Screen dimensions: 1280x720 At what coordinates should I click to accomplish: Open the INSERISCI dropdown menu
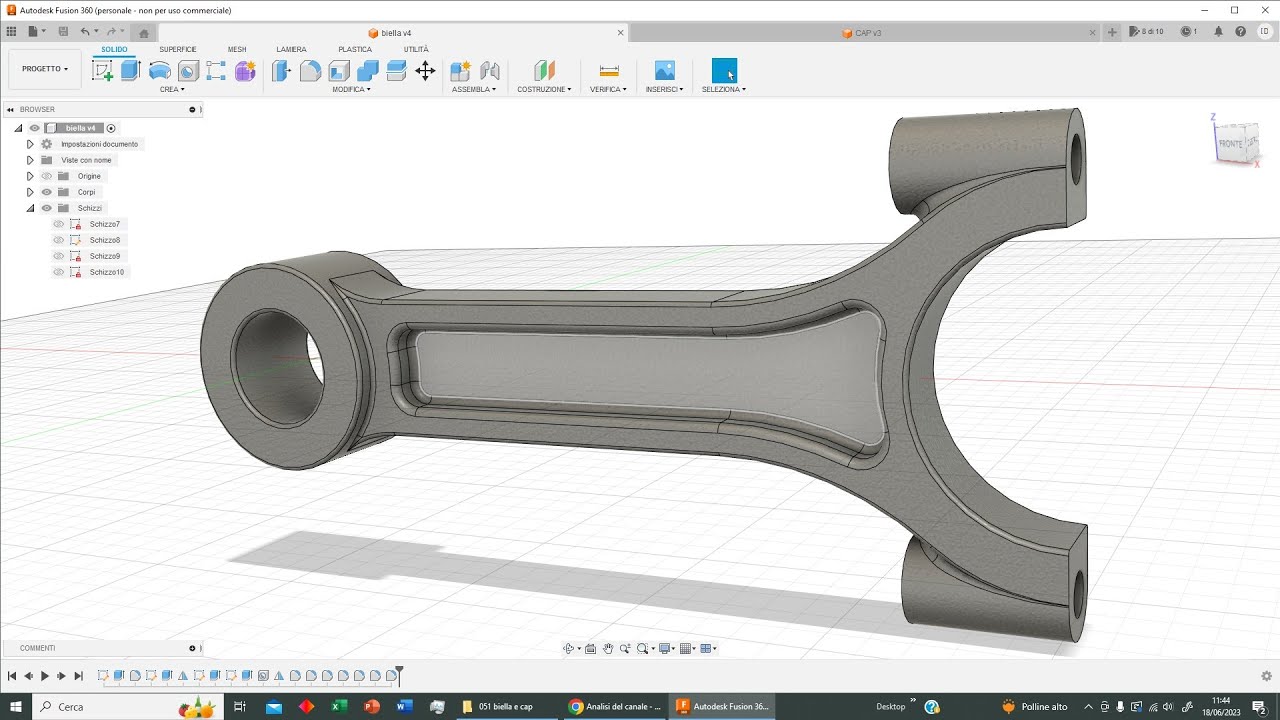click(x=664, y=89)
